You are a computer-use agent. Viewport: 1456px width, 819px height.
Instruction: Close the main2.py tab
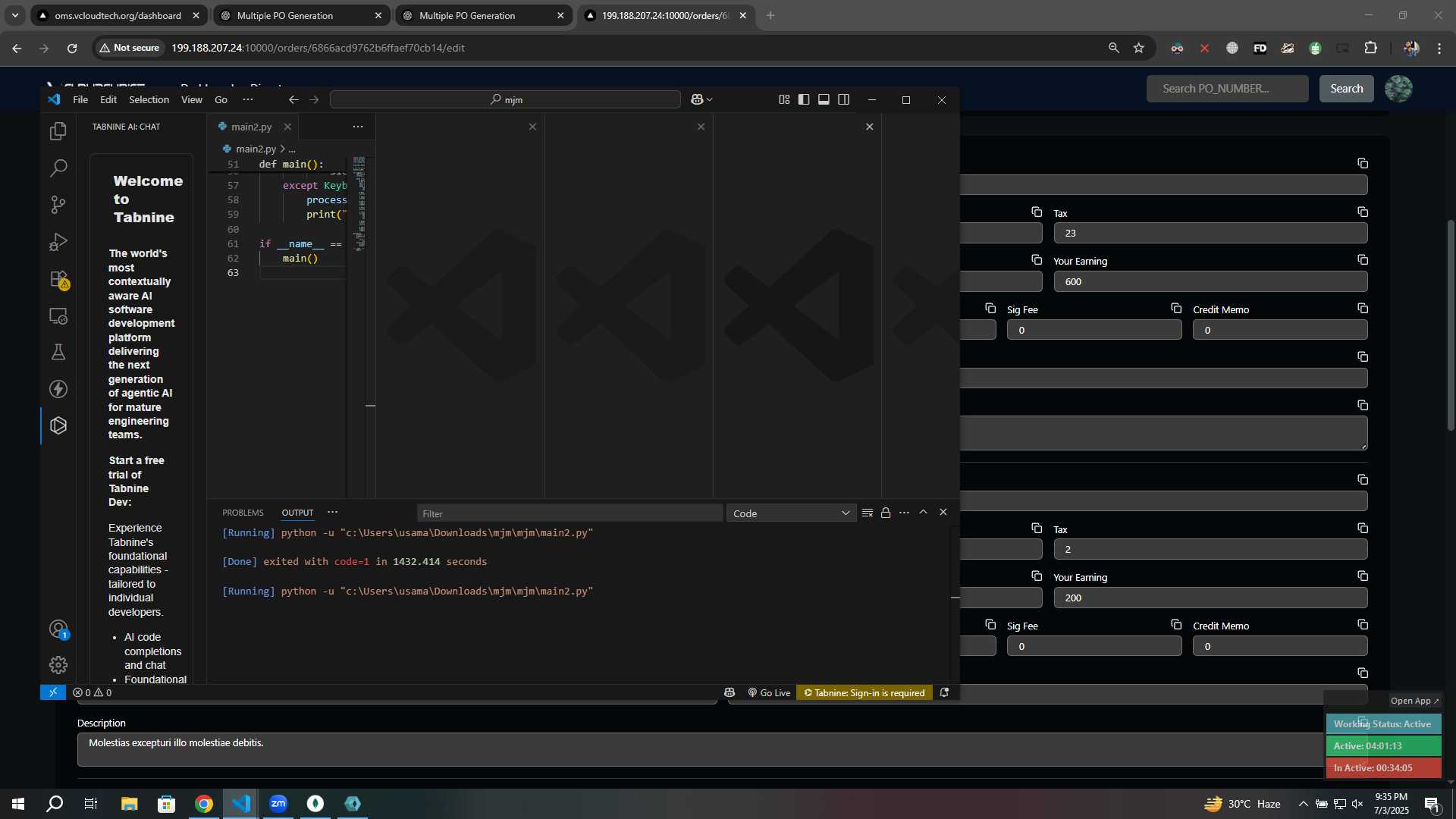click(287, 127)
